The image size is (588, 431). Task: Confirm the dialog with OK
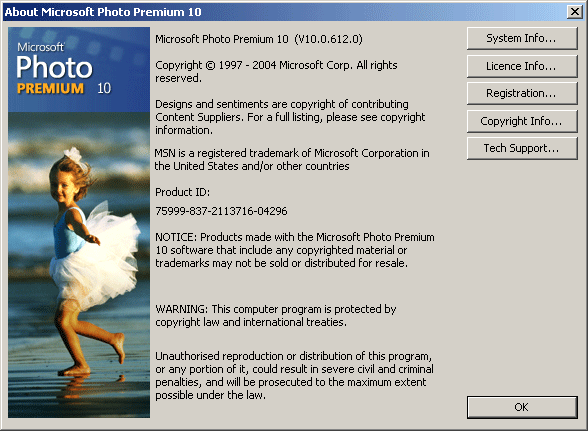pos(522,407)
